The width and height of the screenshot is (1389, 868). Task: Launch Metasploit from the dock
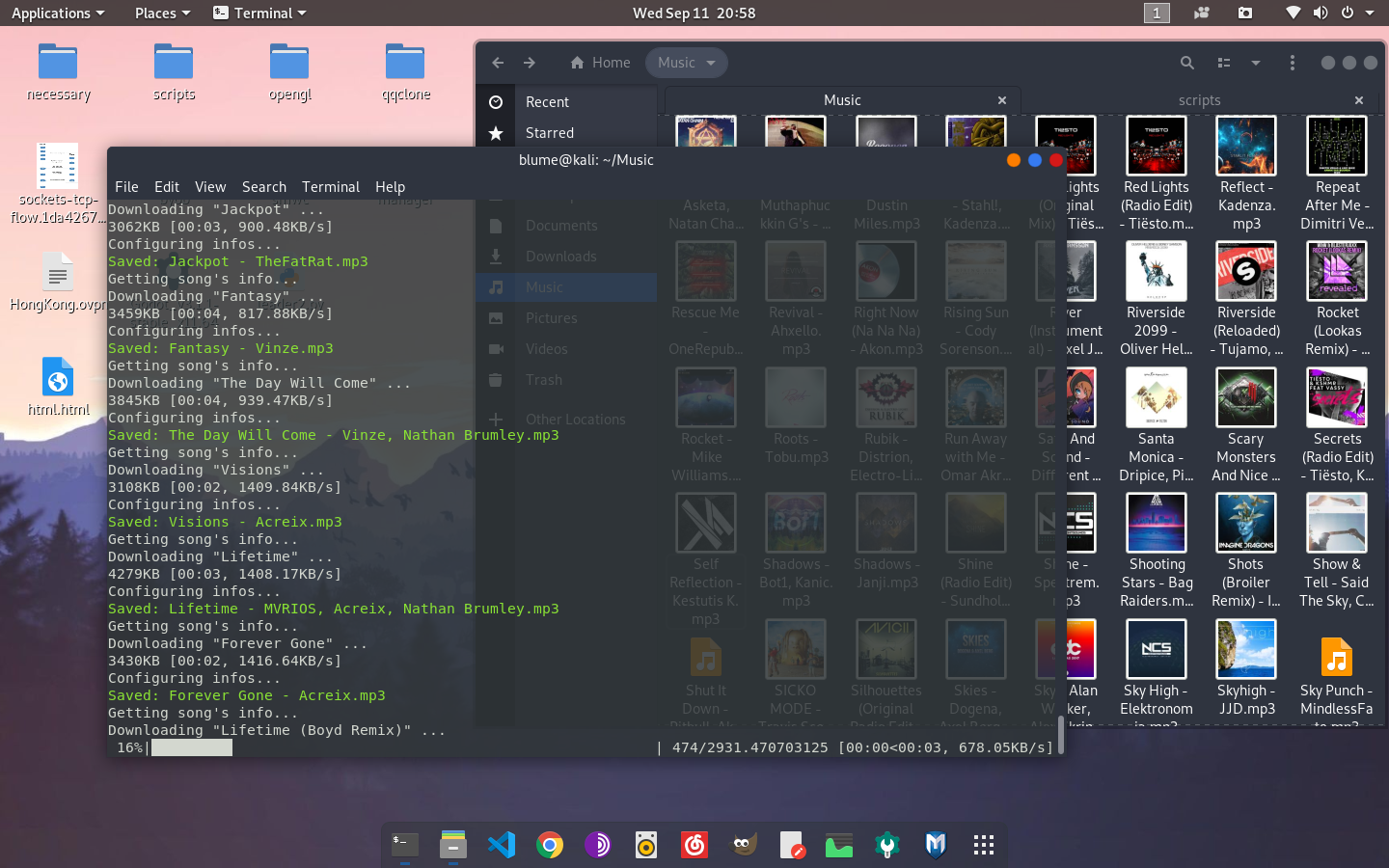[x=936, y=846]
